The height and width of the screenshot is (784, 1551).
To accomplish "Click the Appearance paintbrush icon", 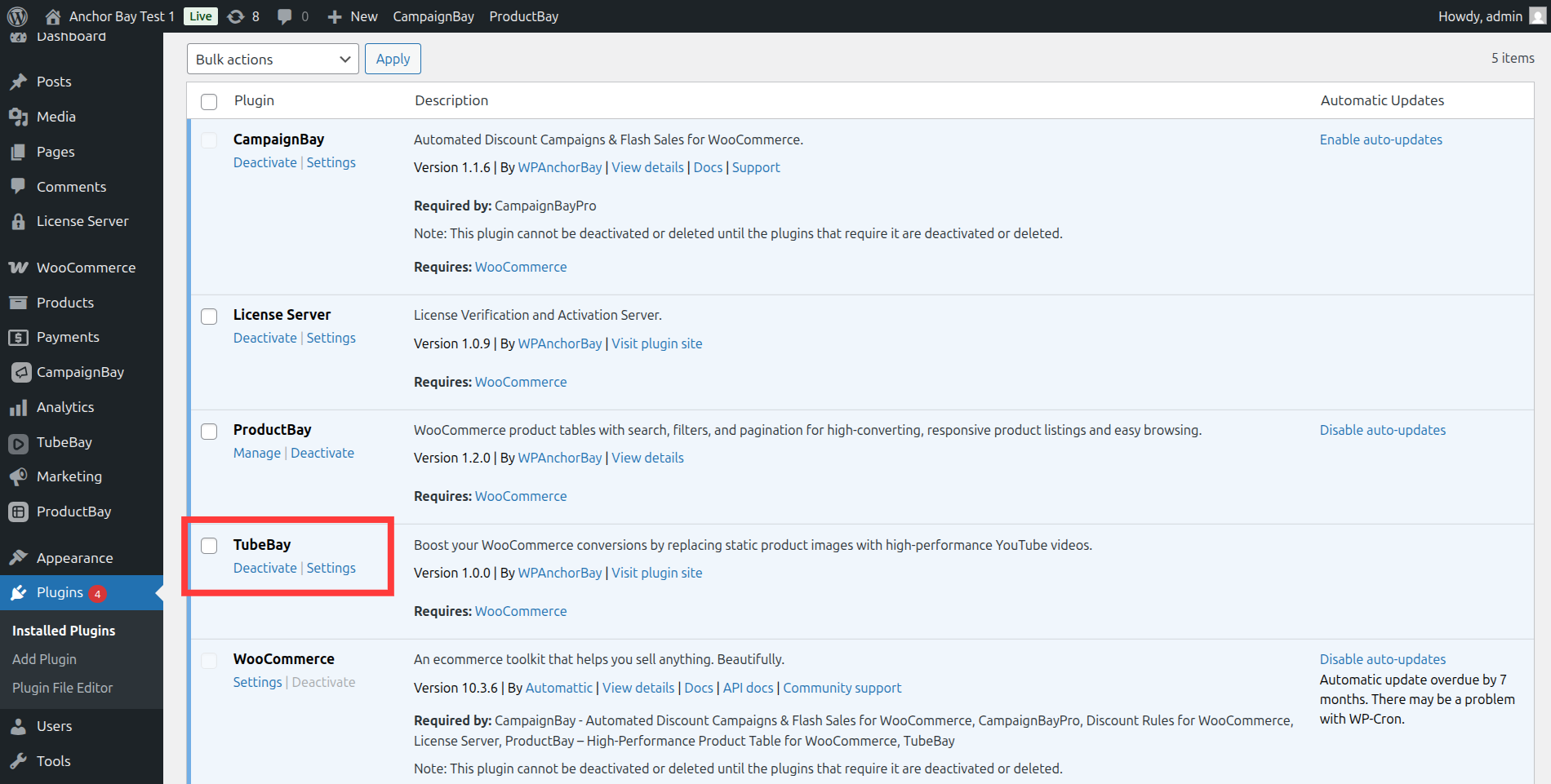I will 18,558.
